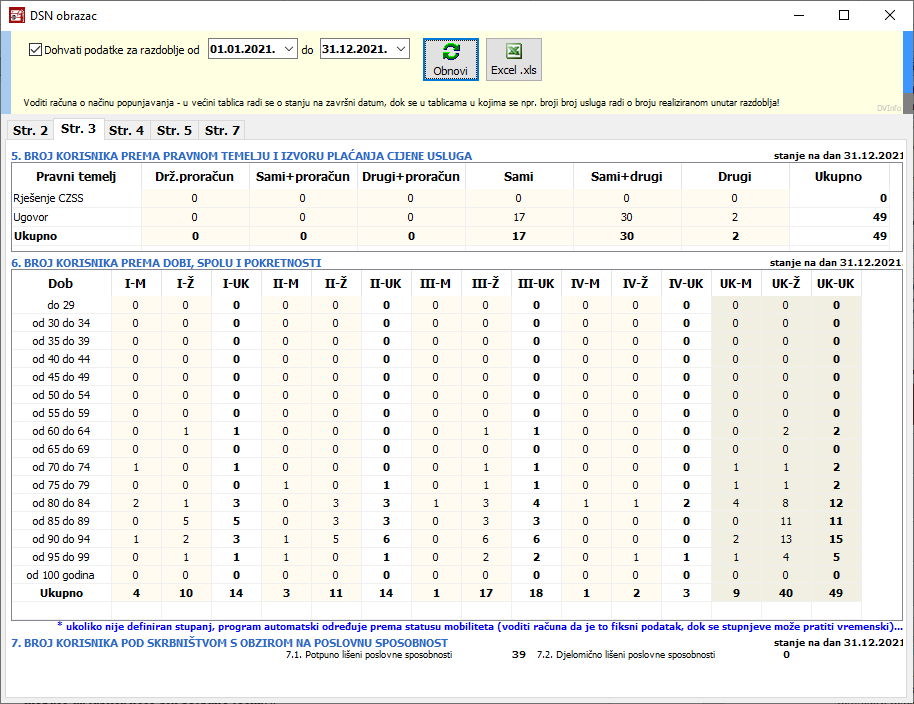This screenshot has width=914, height=704.
Task: Go to the Str. 5 tab
Action: pos(174,130)
